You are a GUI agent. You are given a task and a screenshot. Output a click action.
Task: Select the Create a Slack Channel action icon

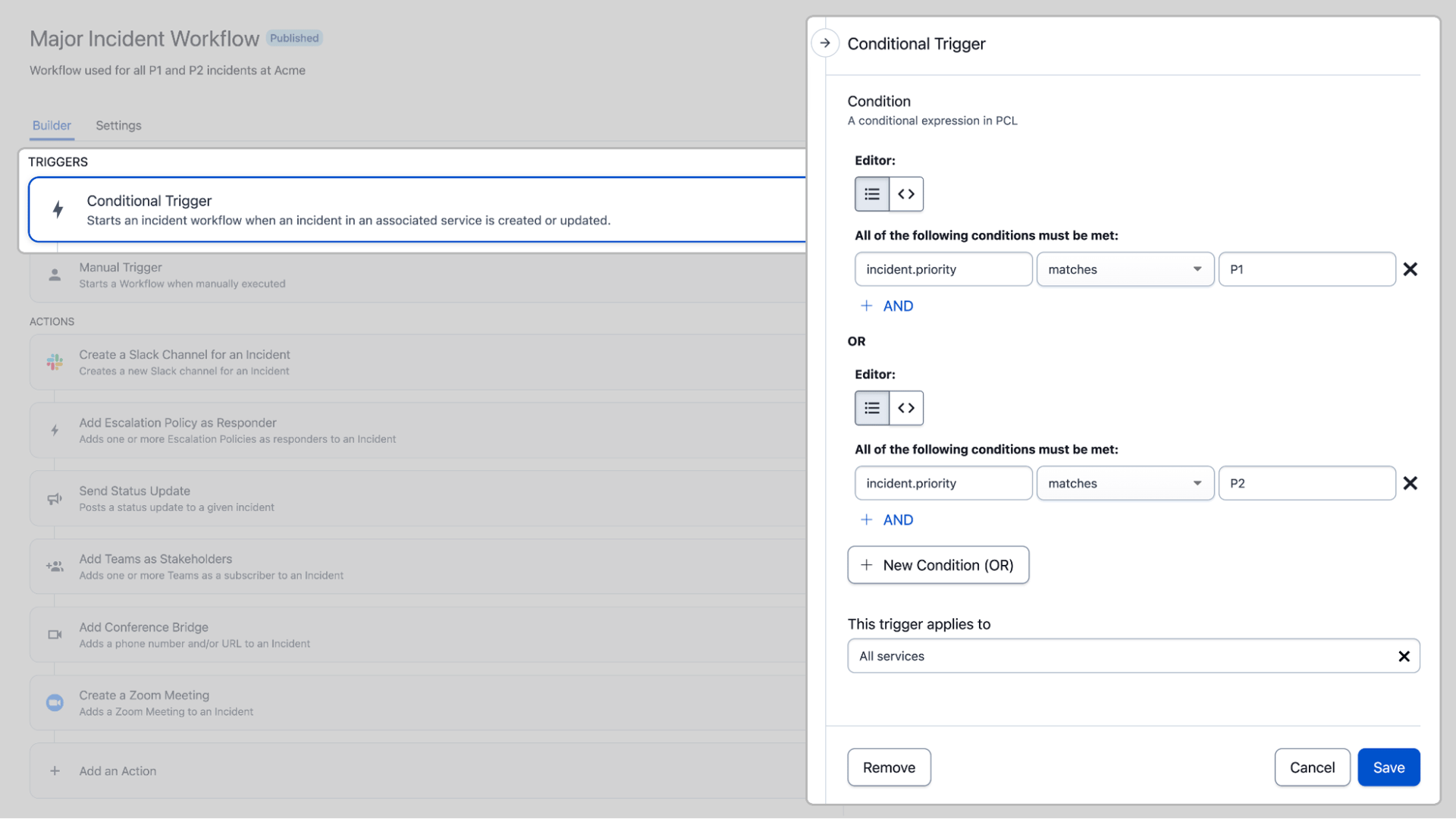click(x=54, y=362)
